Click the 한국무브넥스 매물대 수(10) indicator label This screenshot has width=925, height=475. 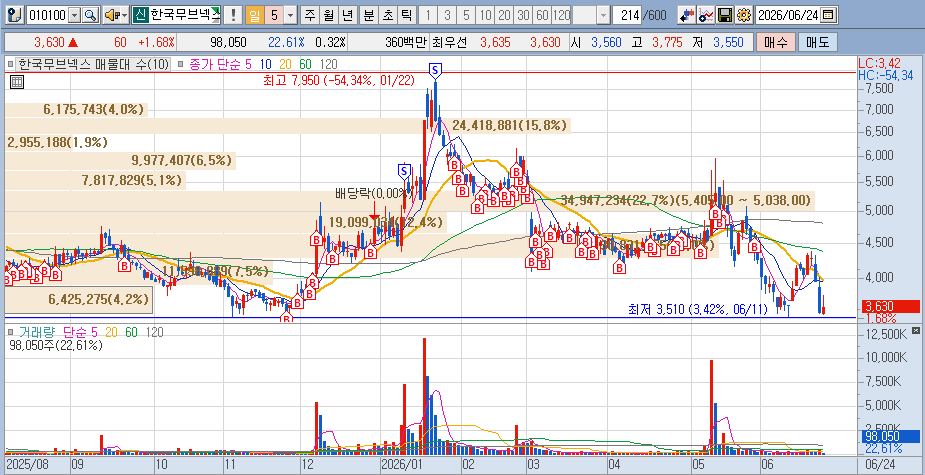coord(93,63)
